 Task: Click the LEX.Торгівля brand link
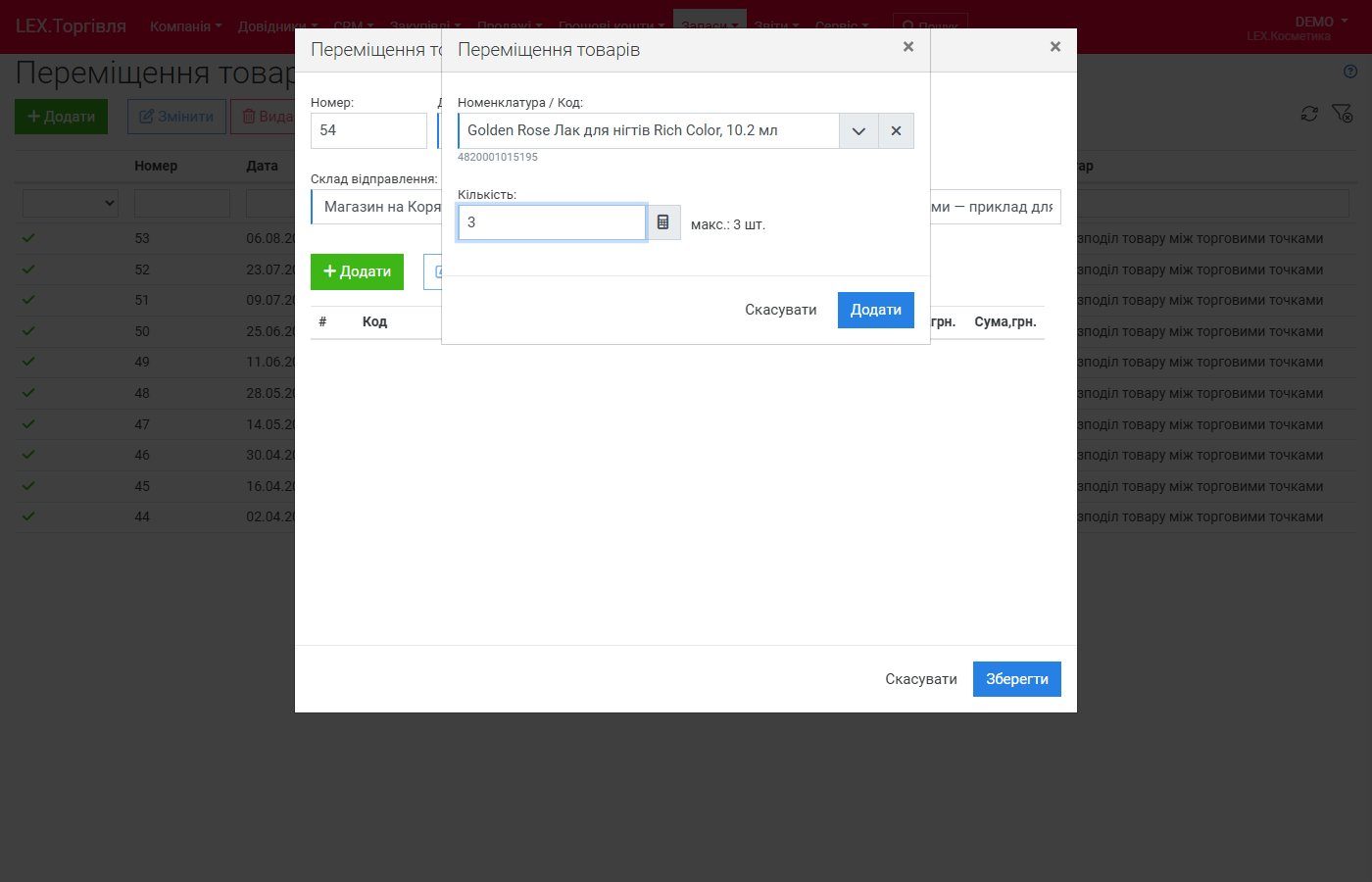pos(71,26)
